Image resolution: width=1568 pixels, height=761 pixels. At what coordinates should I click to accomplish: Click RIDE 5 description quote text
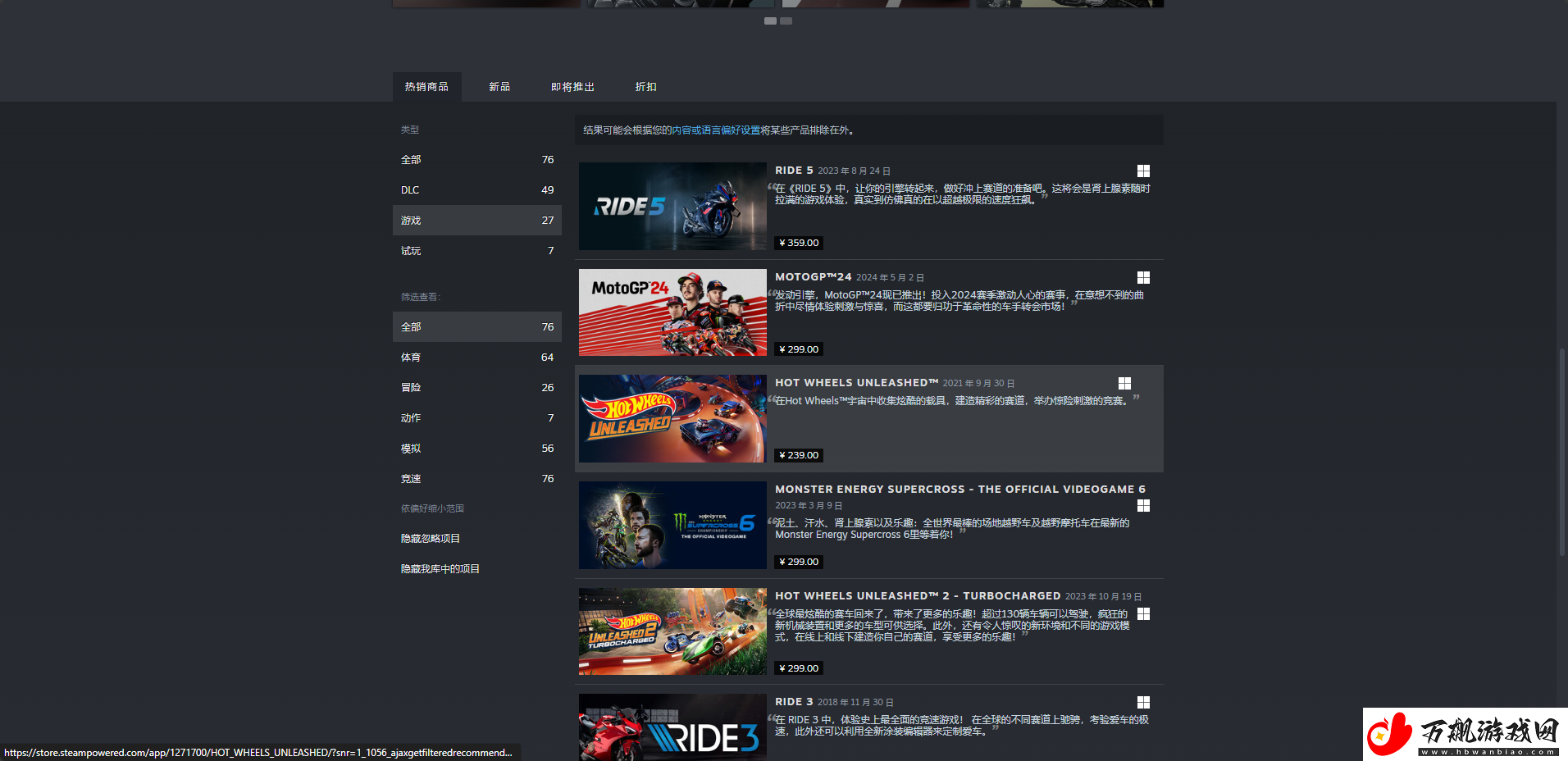[x=963, y=194]
